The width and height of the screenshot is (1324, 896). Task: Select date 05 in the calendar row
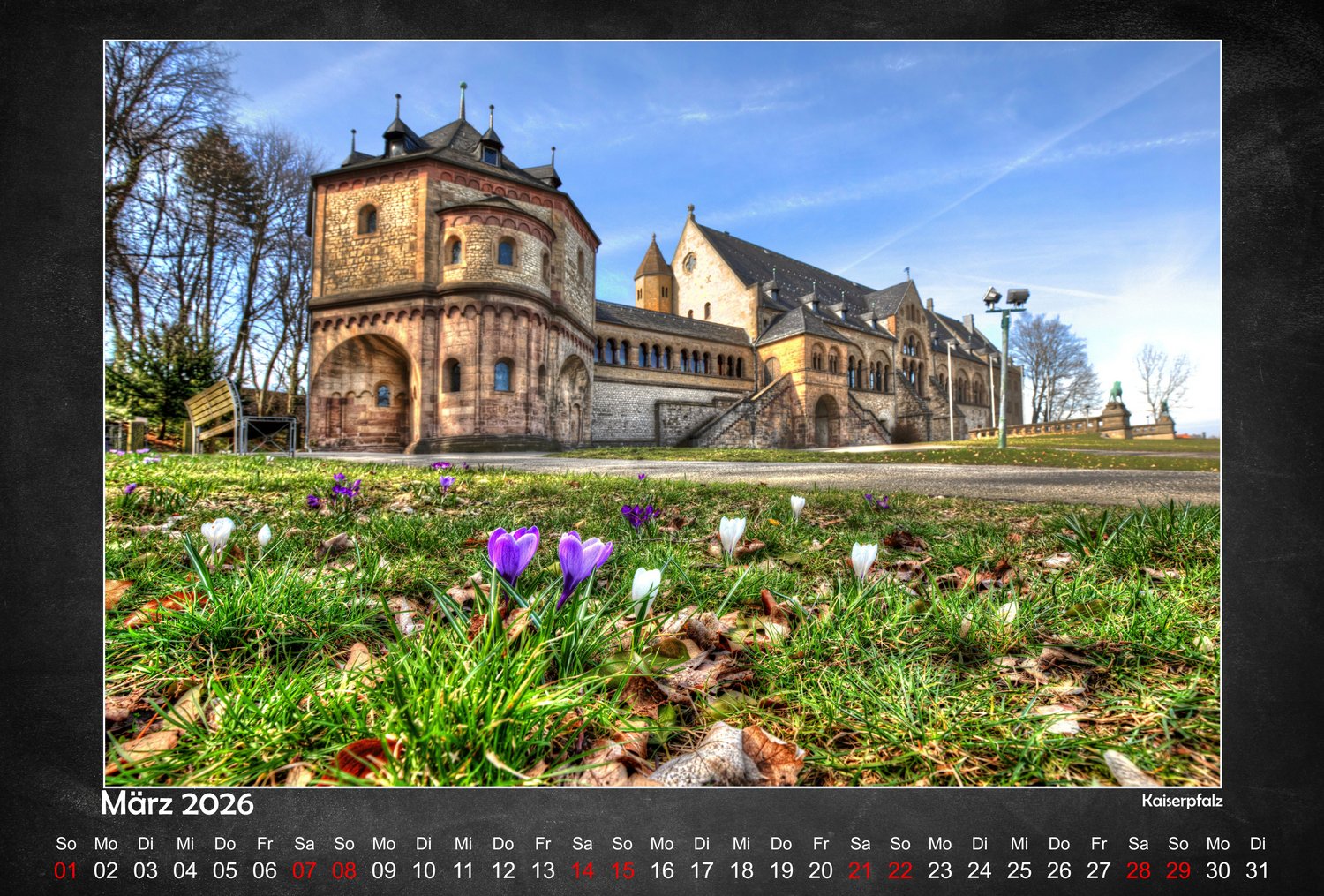(225, 870)
